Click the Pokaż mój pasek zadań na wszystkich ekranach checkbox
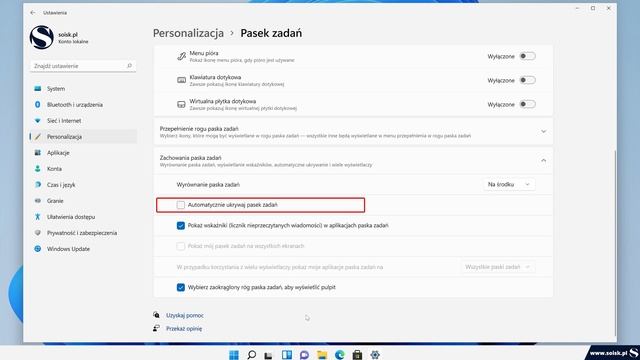This screenshot has height=360, width=640. pyautogui.click(x=181, y=246)
